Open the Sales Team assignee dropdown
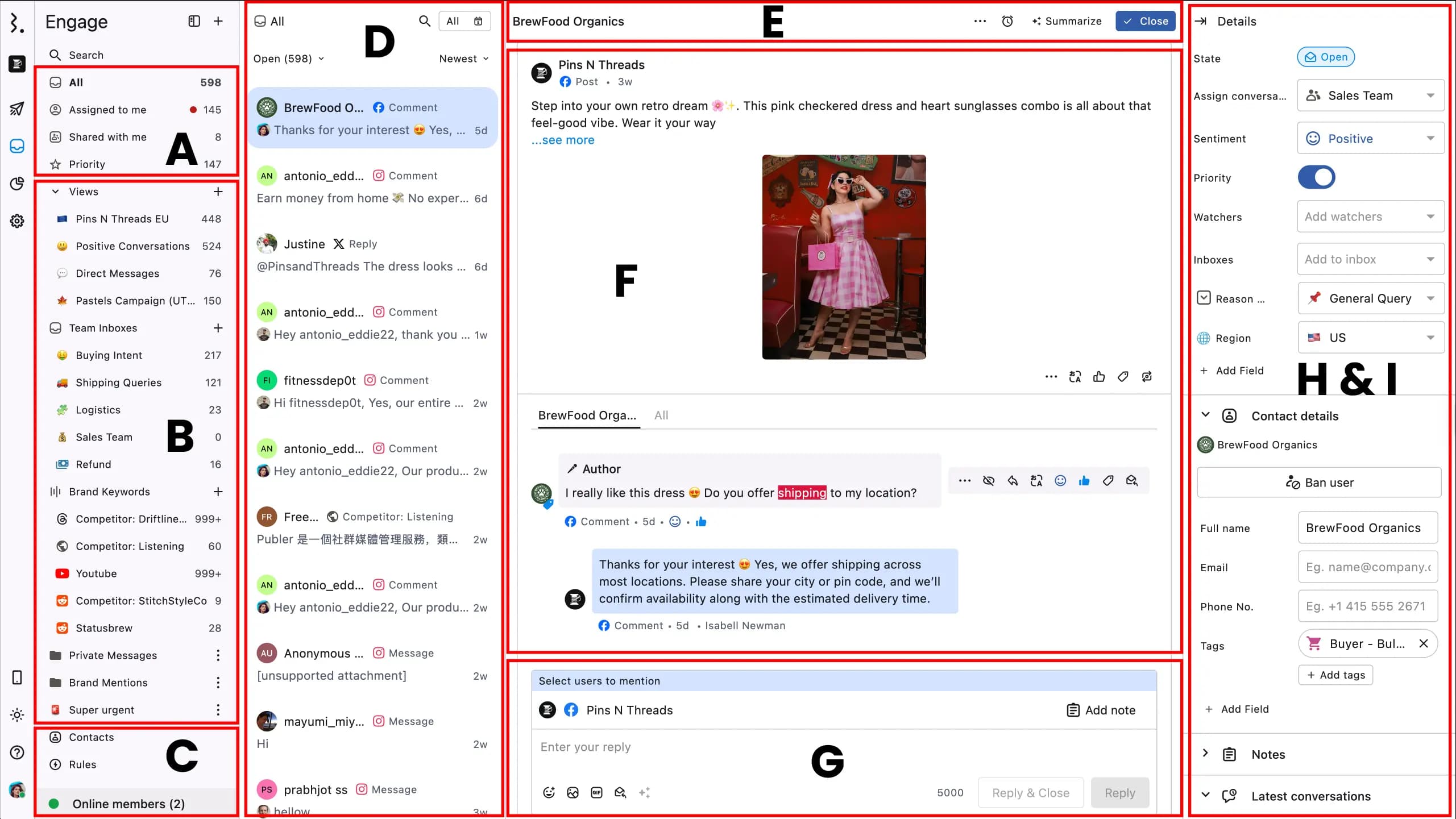Screen dimensions: 1456x819 [1371, 95]
